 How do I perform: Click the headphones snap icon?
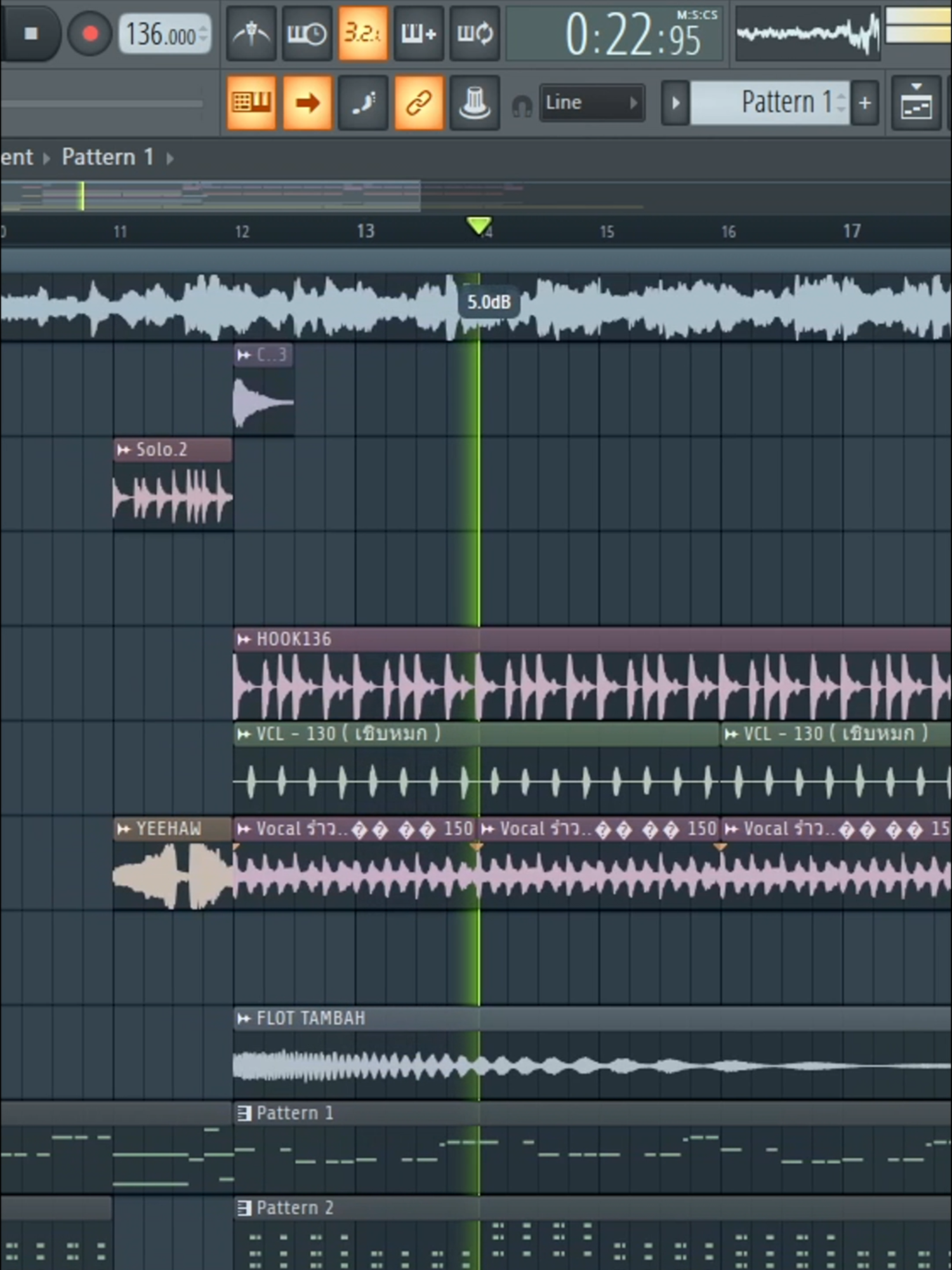pyautogui.click(x=522, y=105)
